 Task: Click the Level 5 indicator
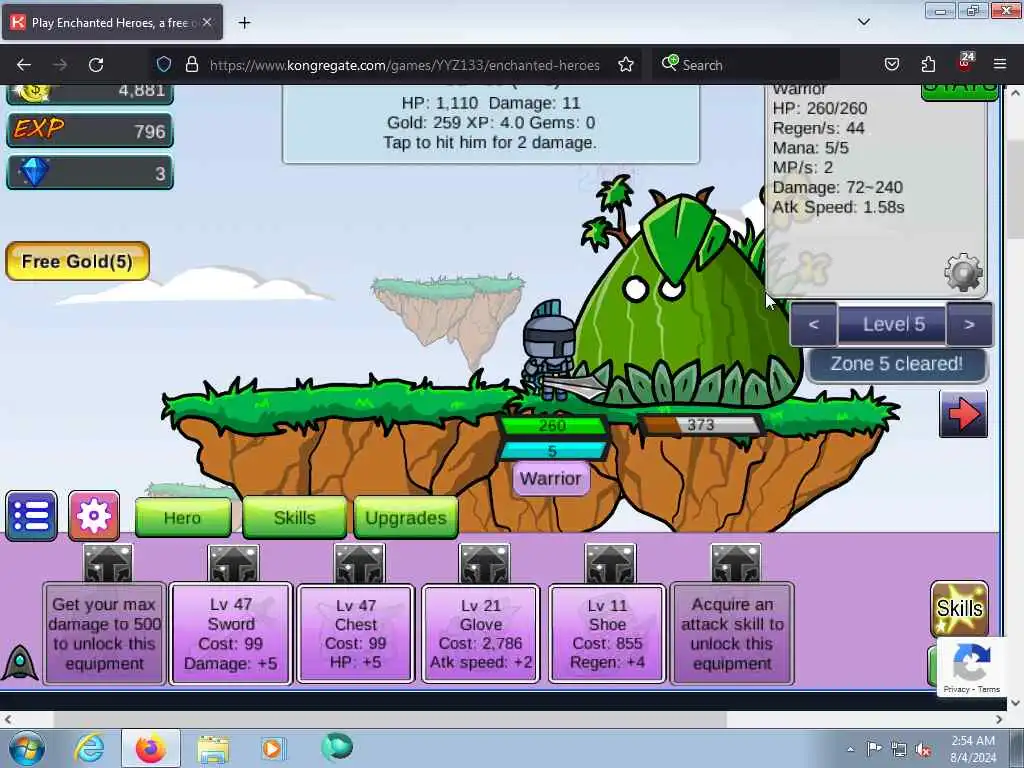pos(892,324)
